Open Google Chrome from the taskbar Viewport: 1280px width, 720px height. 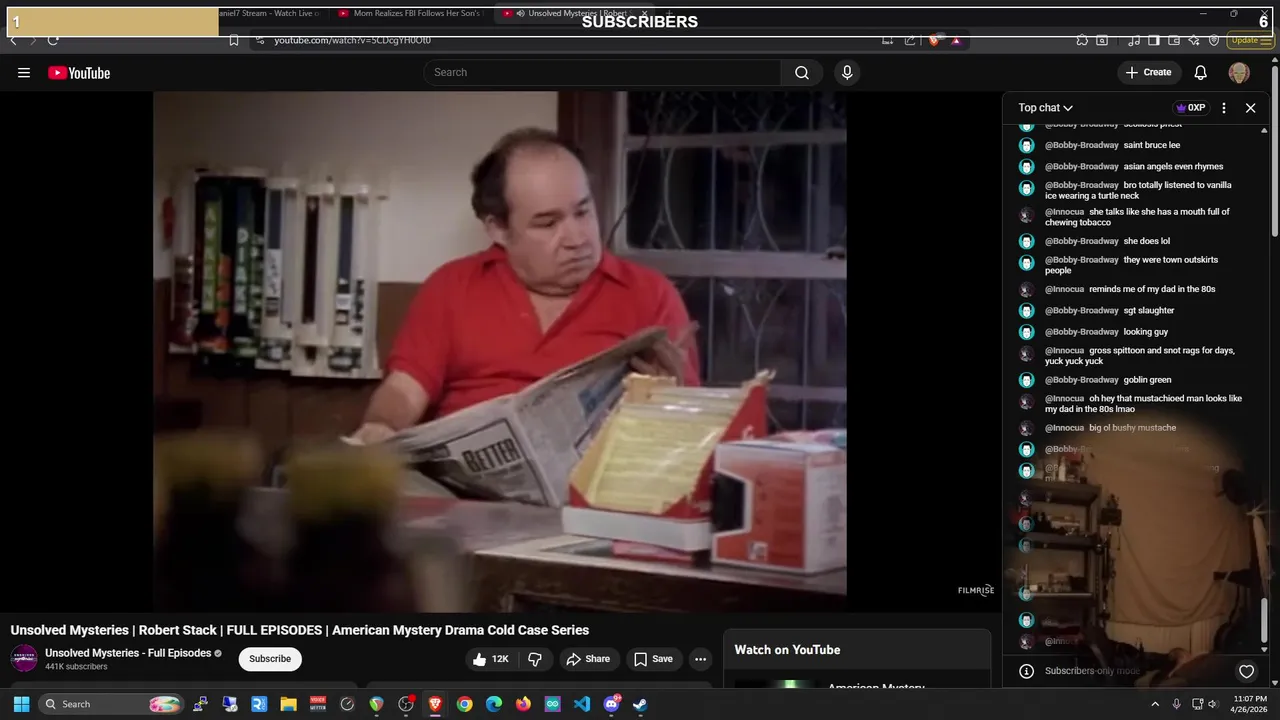(465, 704)
